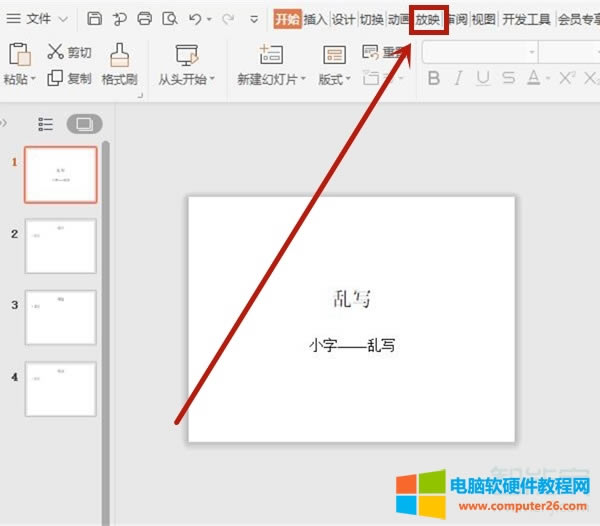The image size is (600, 526).
Task: Open the 文件 (File) menu
Action: point(30,18)
